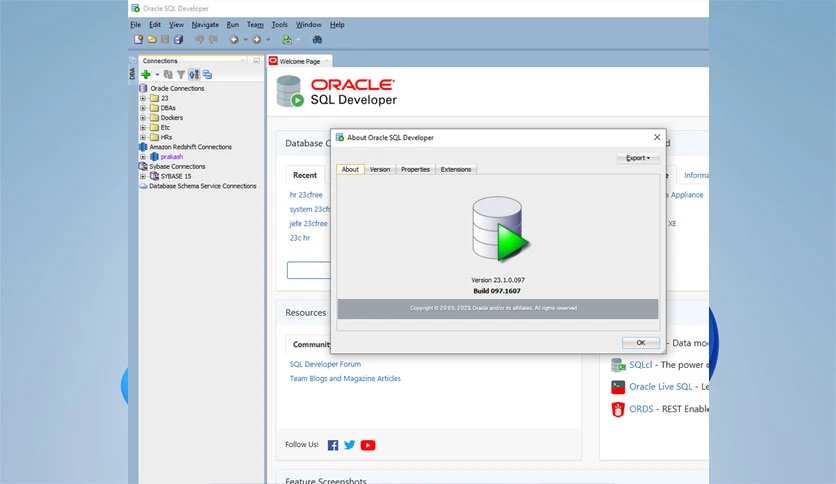The width and height of the screenshot is (836, 484).
Task: Expand the 23 folder node
Action: tap(143, 98)
